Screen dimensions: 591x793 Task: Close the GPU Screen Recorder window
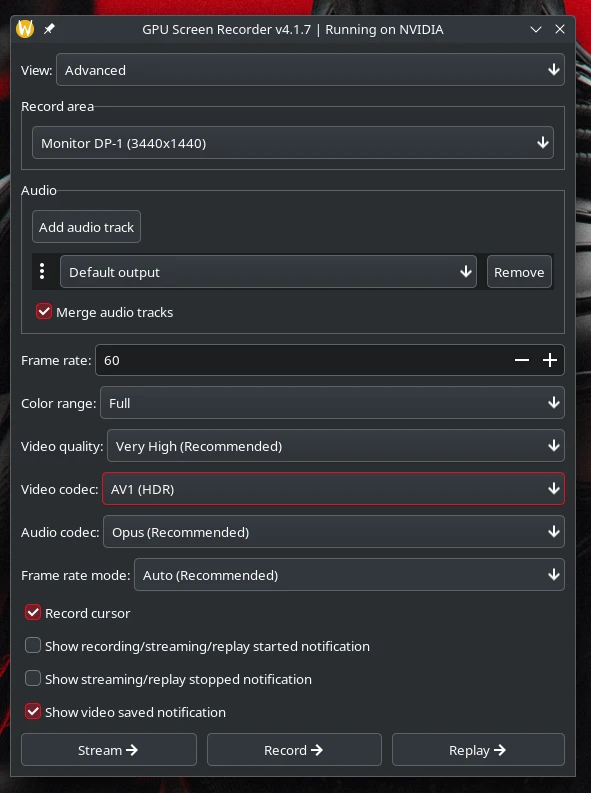[560, 29]
